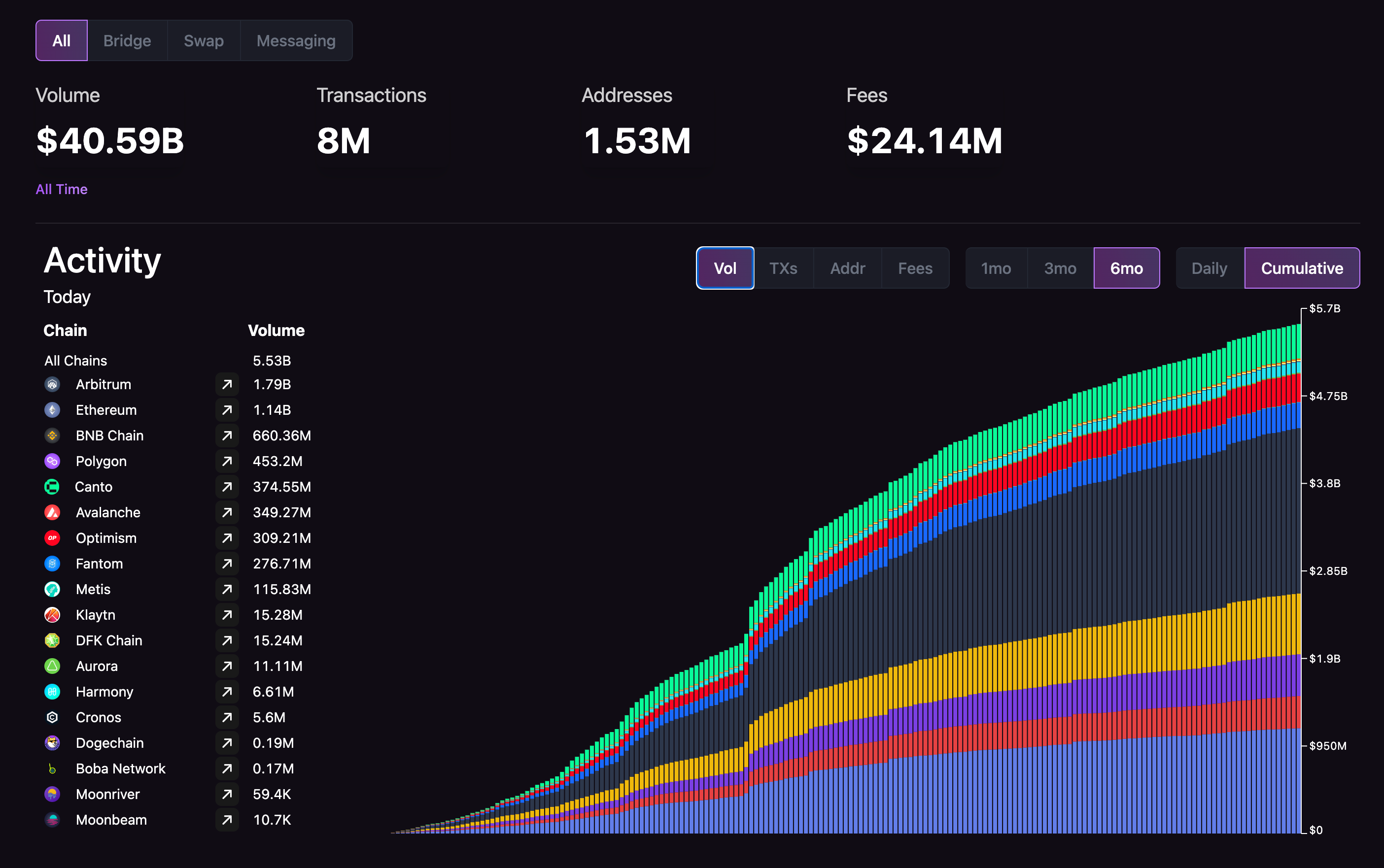Switch chart to Daily view
1384x868 pixels.
[x=1209, y=268]
